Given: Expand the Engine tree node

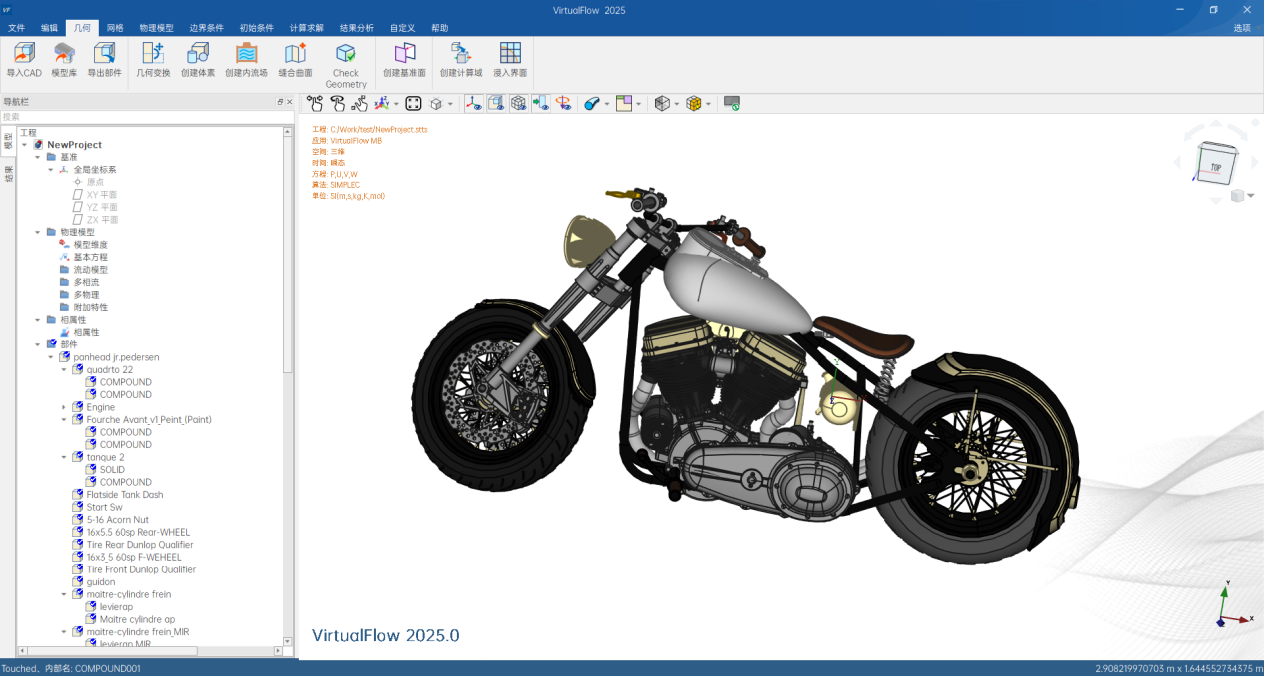Looking at the screenshot, I should click(65, 407).
